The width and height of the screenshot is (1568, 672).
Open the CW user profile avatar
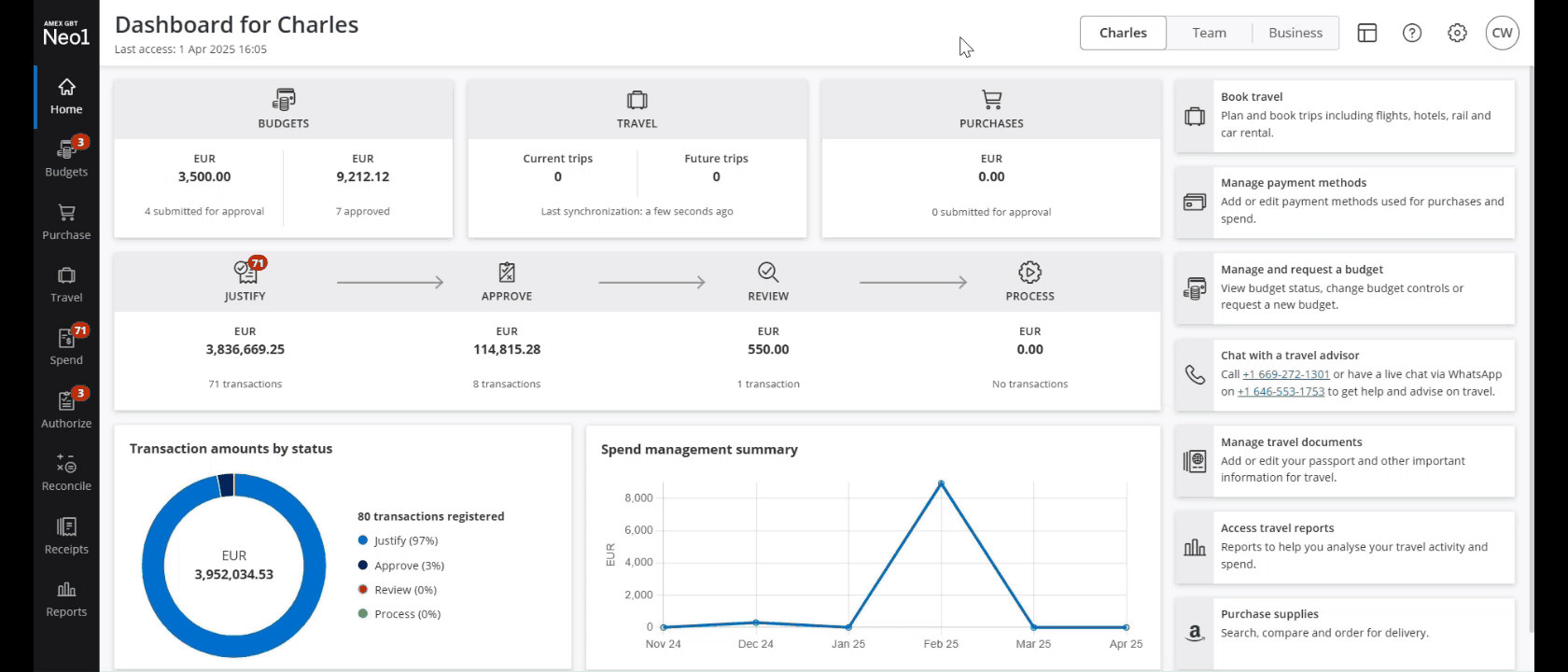(1503, 33)
